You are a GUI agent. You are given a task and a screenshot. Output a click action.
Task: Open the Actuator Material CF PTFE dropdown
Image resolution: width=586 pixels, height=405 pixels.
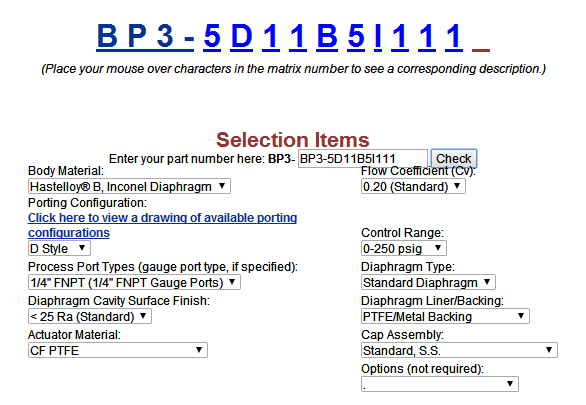click(x=118, y=350)
